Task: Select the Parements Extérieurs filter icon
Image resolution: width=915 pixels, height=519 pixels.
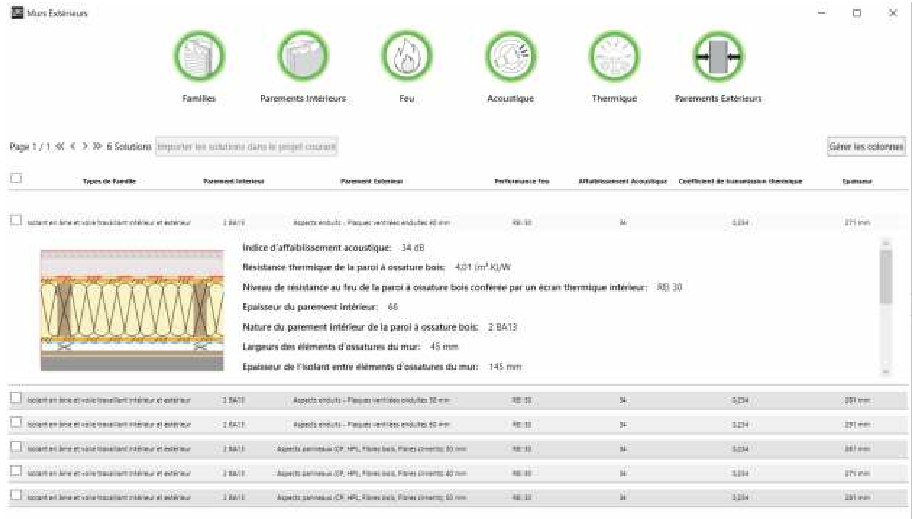Action: tap(718, 56)
